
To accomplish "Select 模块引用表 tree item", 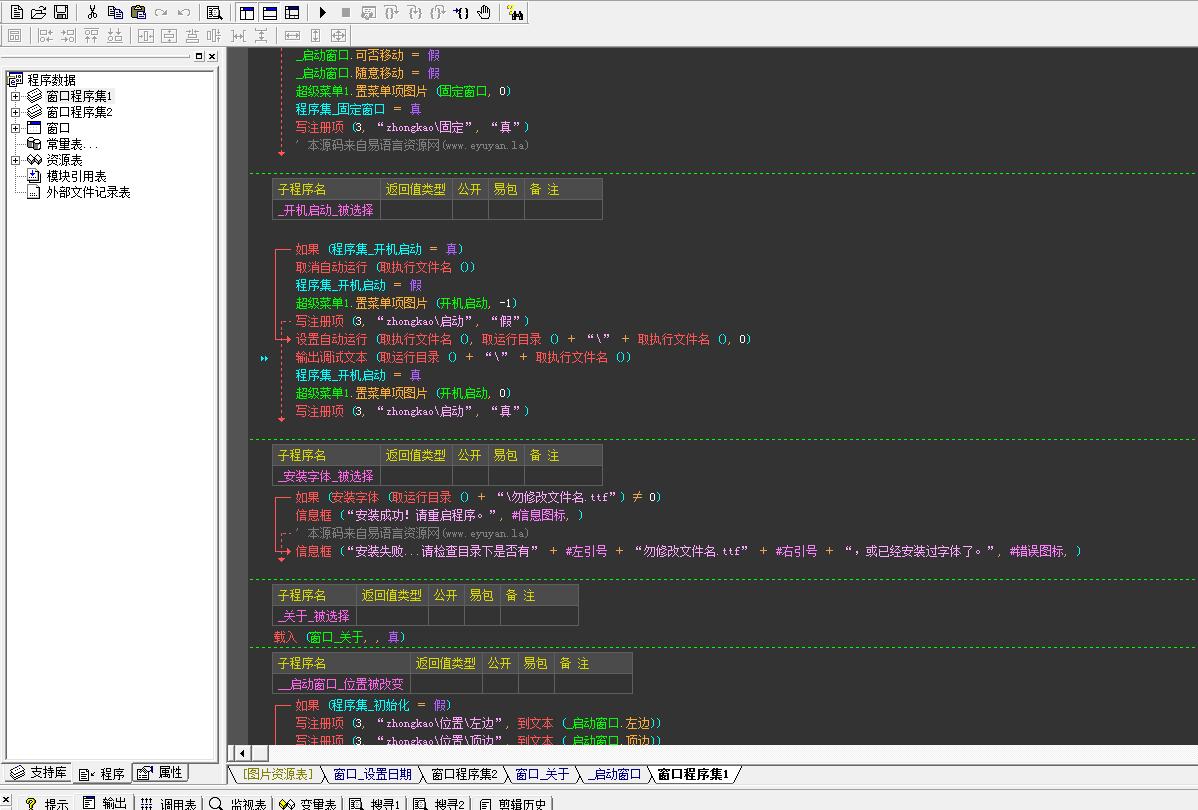I will 76,177.
